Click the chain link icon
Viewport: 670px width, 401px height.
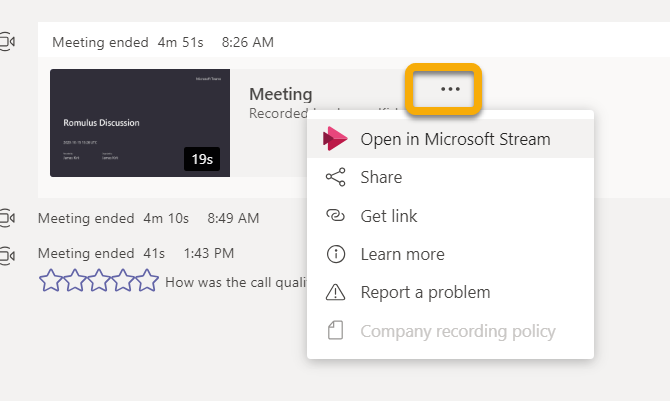click(335, 215)
